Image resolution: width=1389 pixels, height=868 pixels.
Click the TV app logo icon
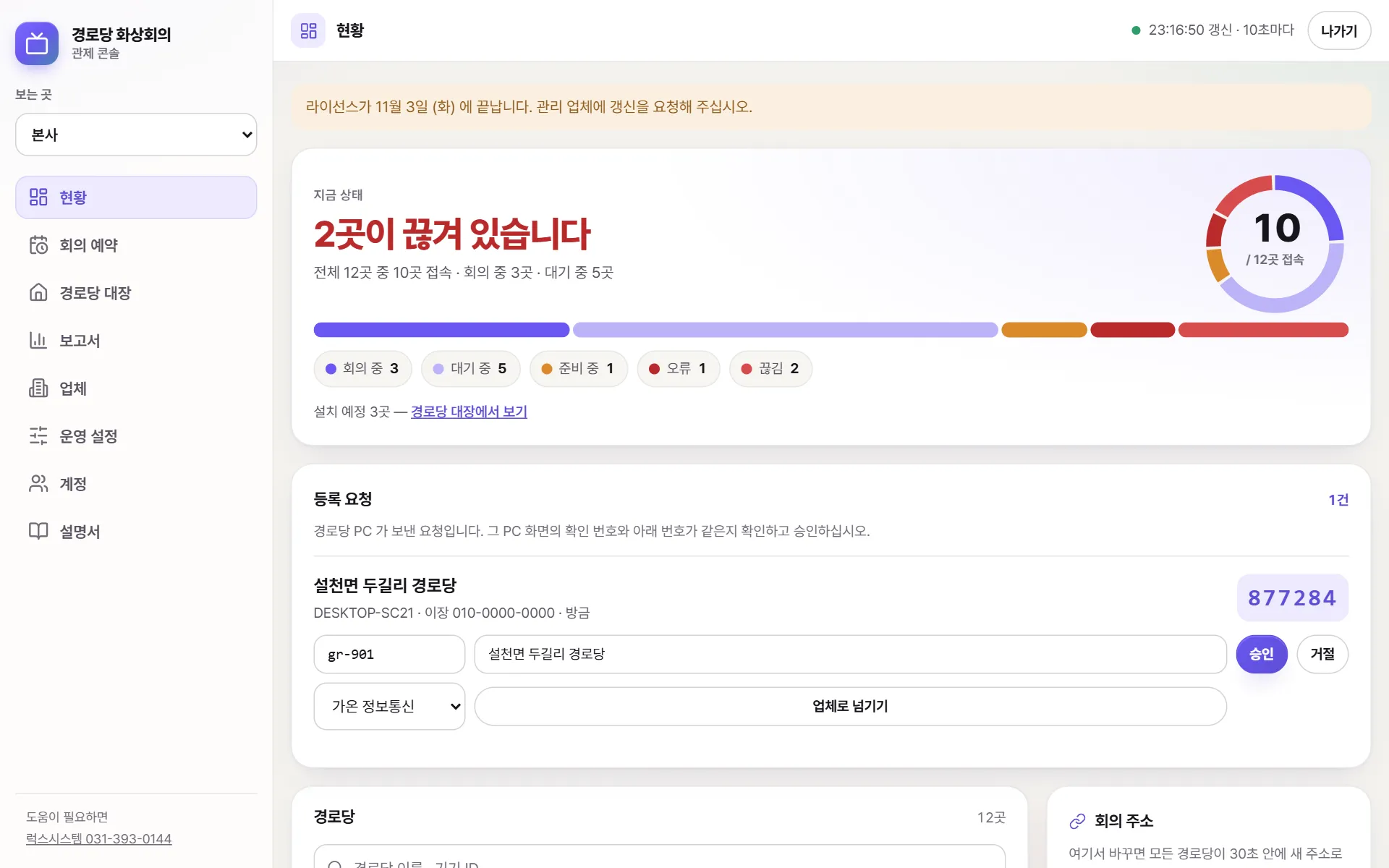point(37,43)
